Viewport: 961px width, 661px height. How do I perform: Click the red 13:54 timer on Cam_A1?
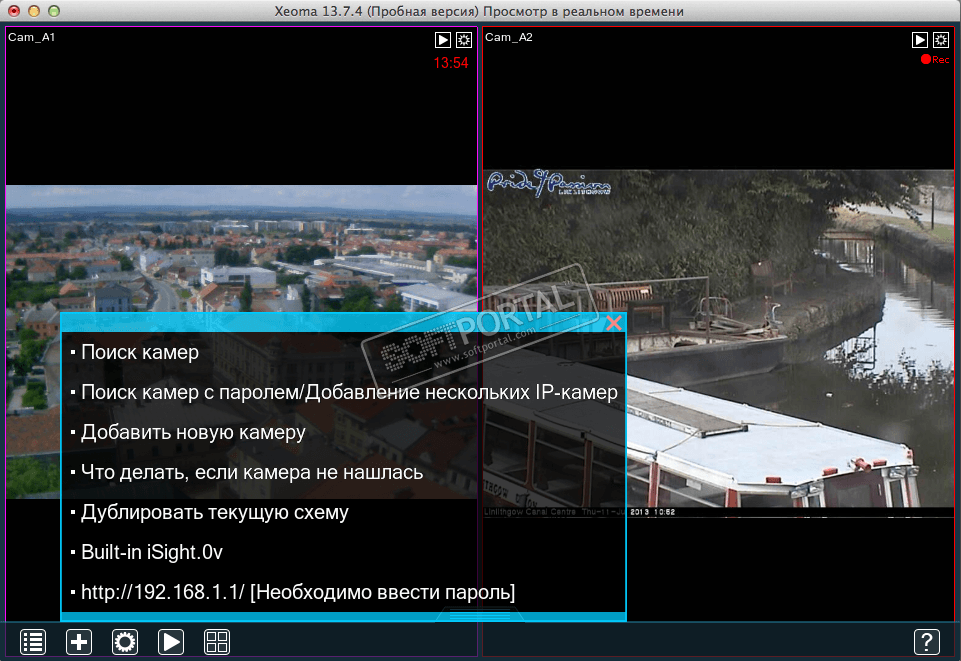tap(450, 63)
